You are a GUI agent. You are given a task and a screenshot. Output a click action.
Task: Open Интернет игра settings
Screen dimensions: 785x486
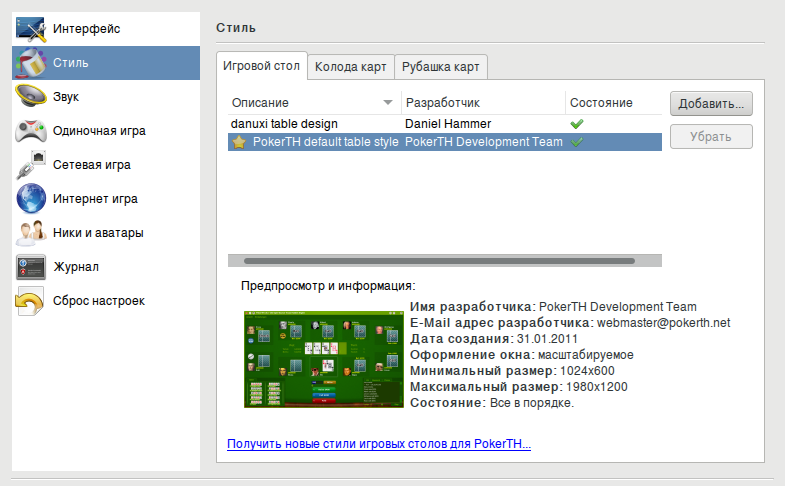106,199
